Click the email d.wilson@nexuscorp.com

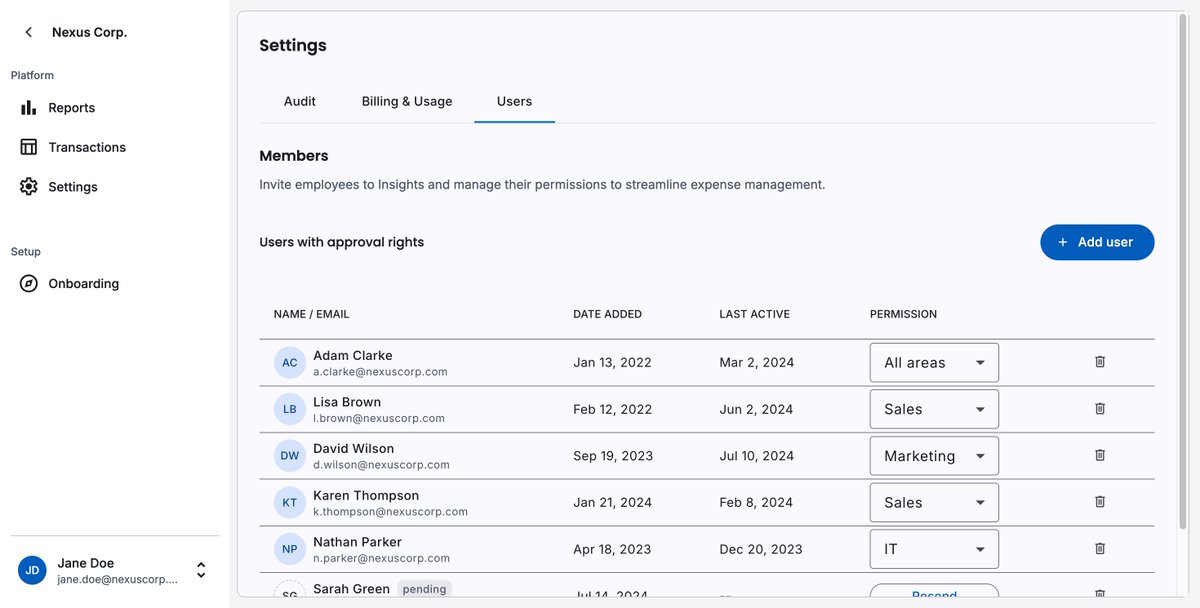pos(381,465)
